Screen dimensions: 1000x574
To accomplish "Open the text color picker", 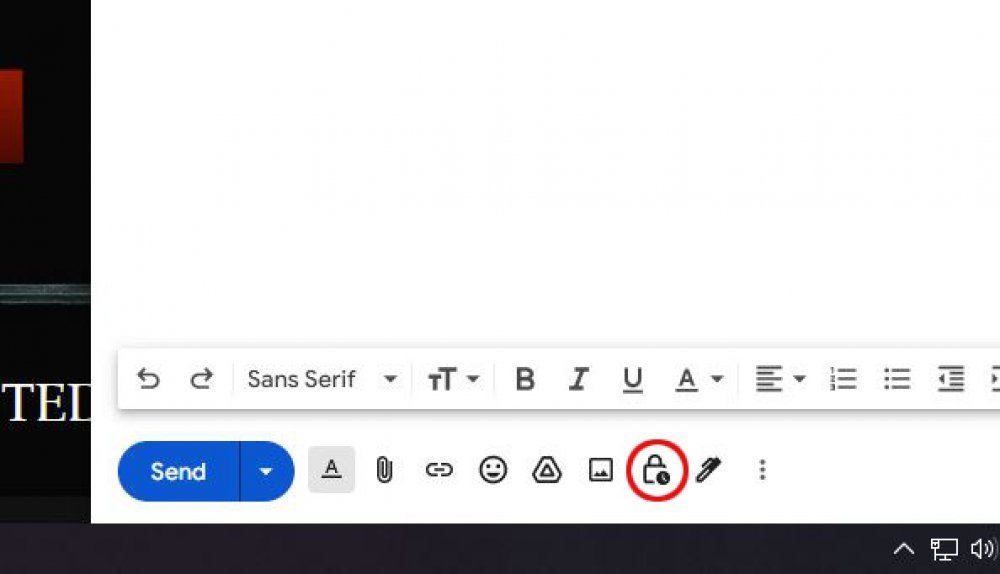I will 699,379.
